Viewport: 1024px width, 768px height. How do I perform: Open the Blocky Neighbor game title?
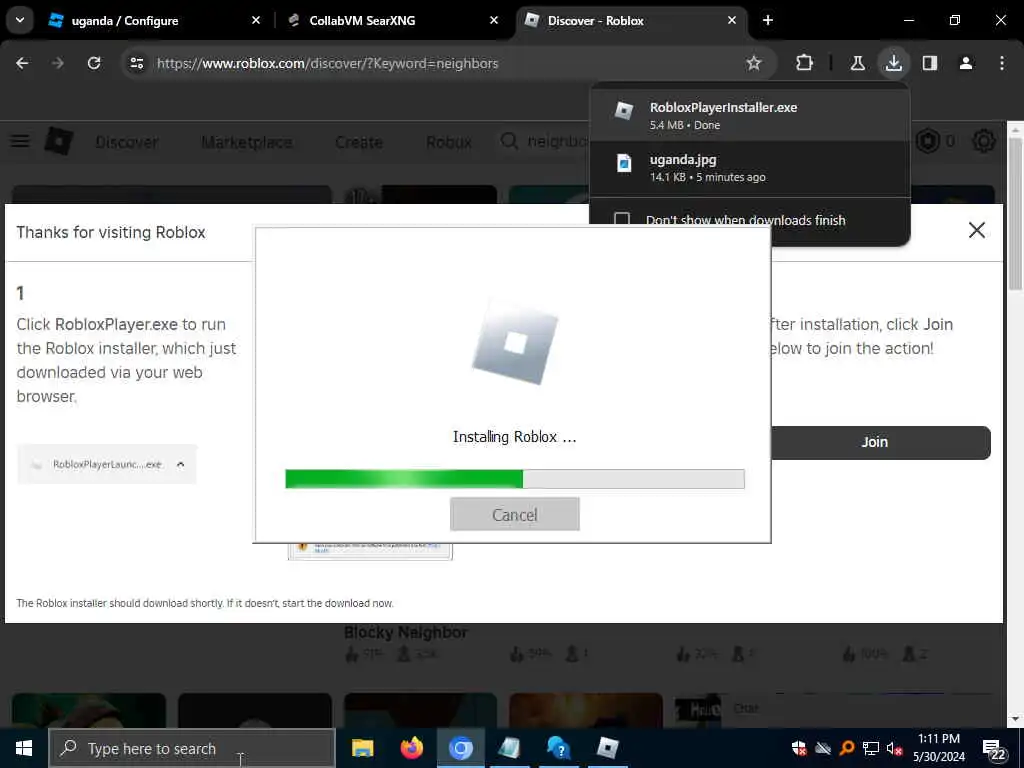406,632
